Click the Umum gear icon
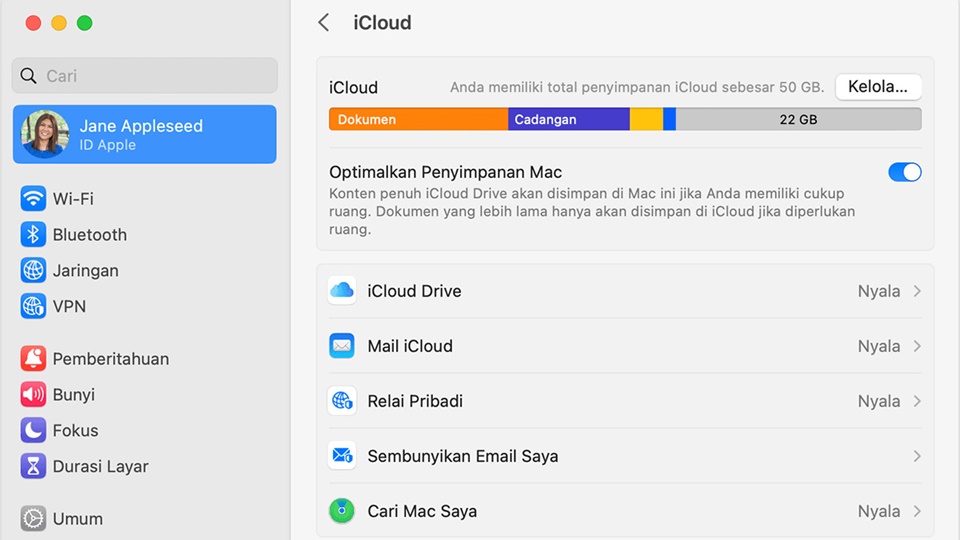This screenshot has width=960, height=540. [33, 519]
